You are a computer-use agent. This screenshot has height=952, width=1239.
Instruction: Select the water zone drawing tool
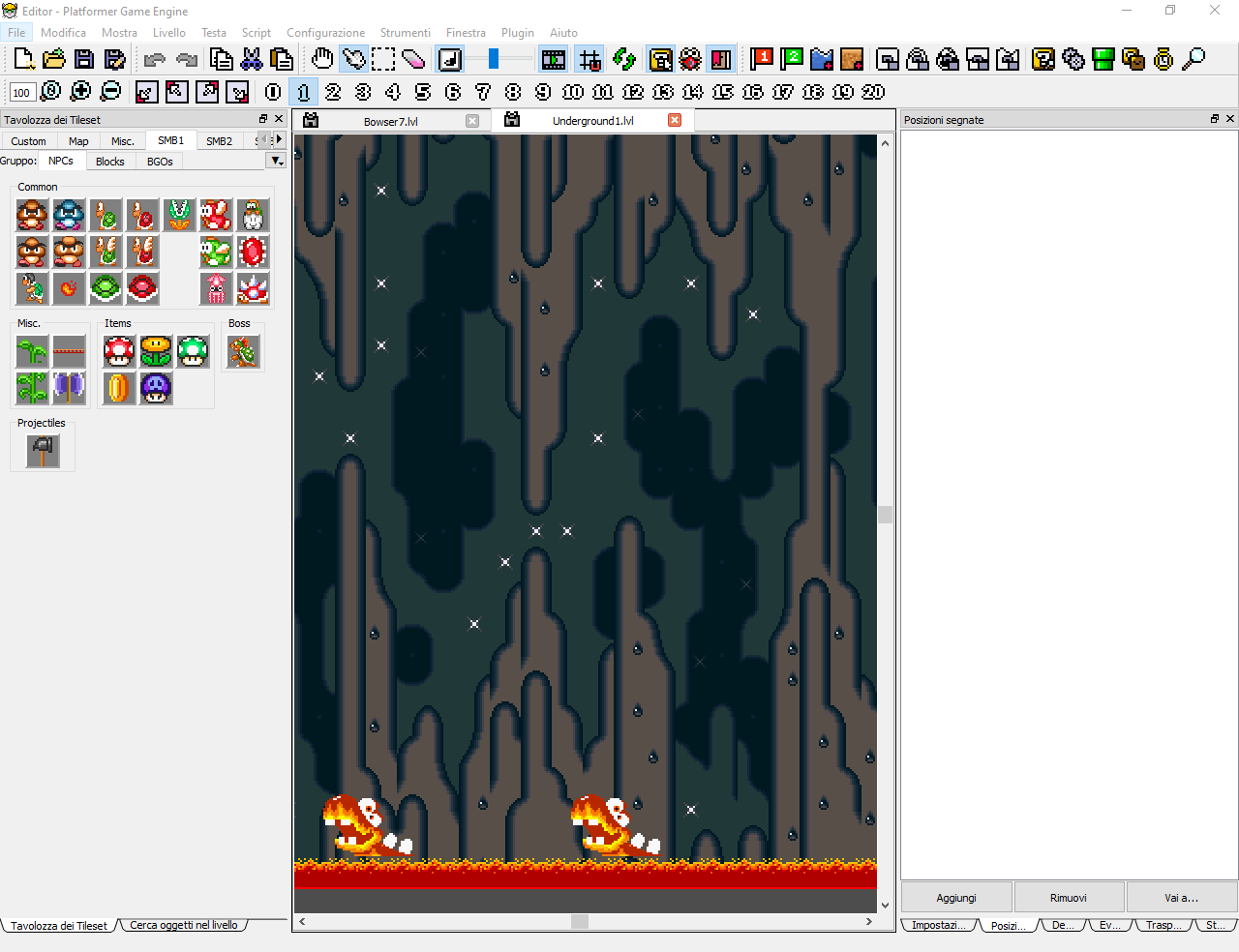(822, 59)
